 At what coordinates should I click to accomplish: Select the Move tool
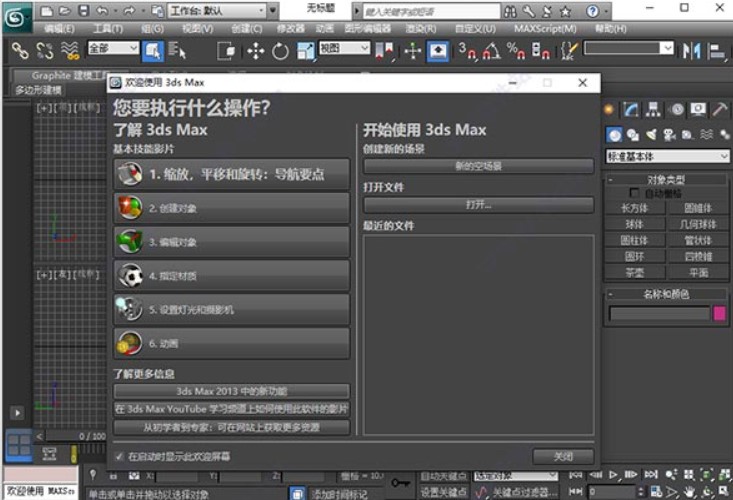(x=255, y=50)
